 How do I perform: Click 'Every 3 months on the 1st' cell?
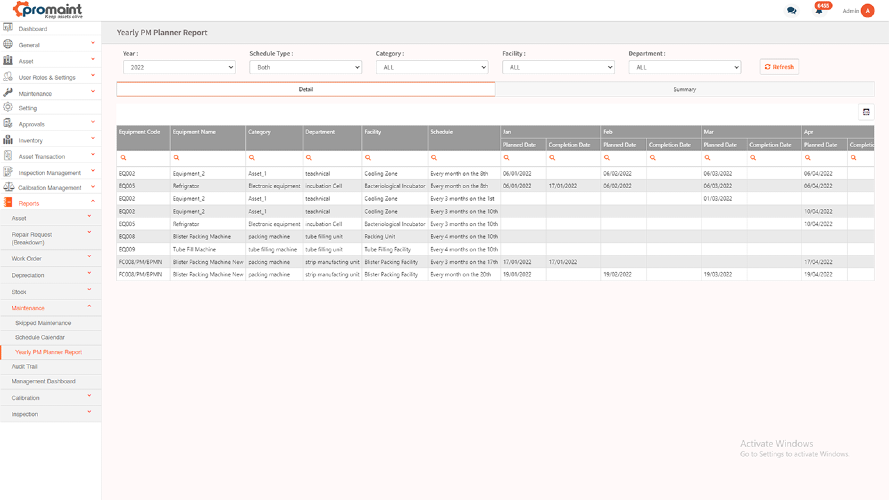463,199
